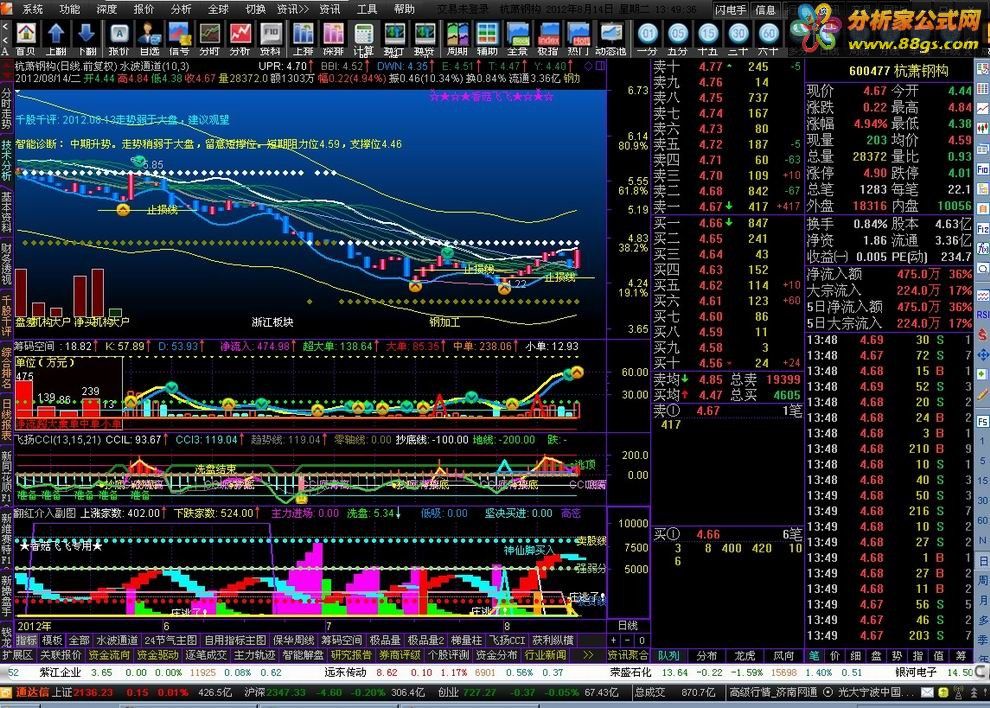Image resolution: width=990 pixels, height=708 pixels.
Task: Select the 30 三十 thirty-minute period icon
Action: 738,39
